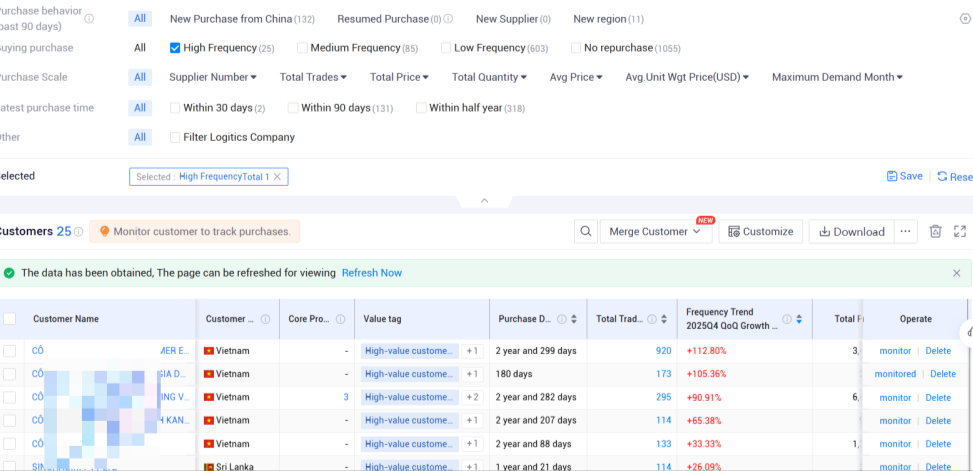This screenshot has height=471, width=973.
Task: Open the Supplier Number dropdown
Action: (213, 78)
